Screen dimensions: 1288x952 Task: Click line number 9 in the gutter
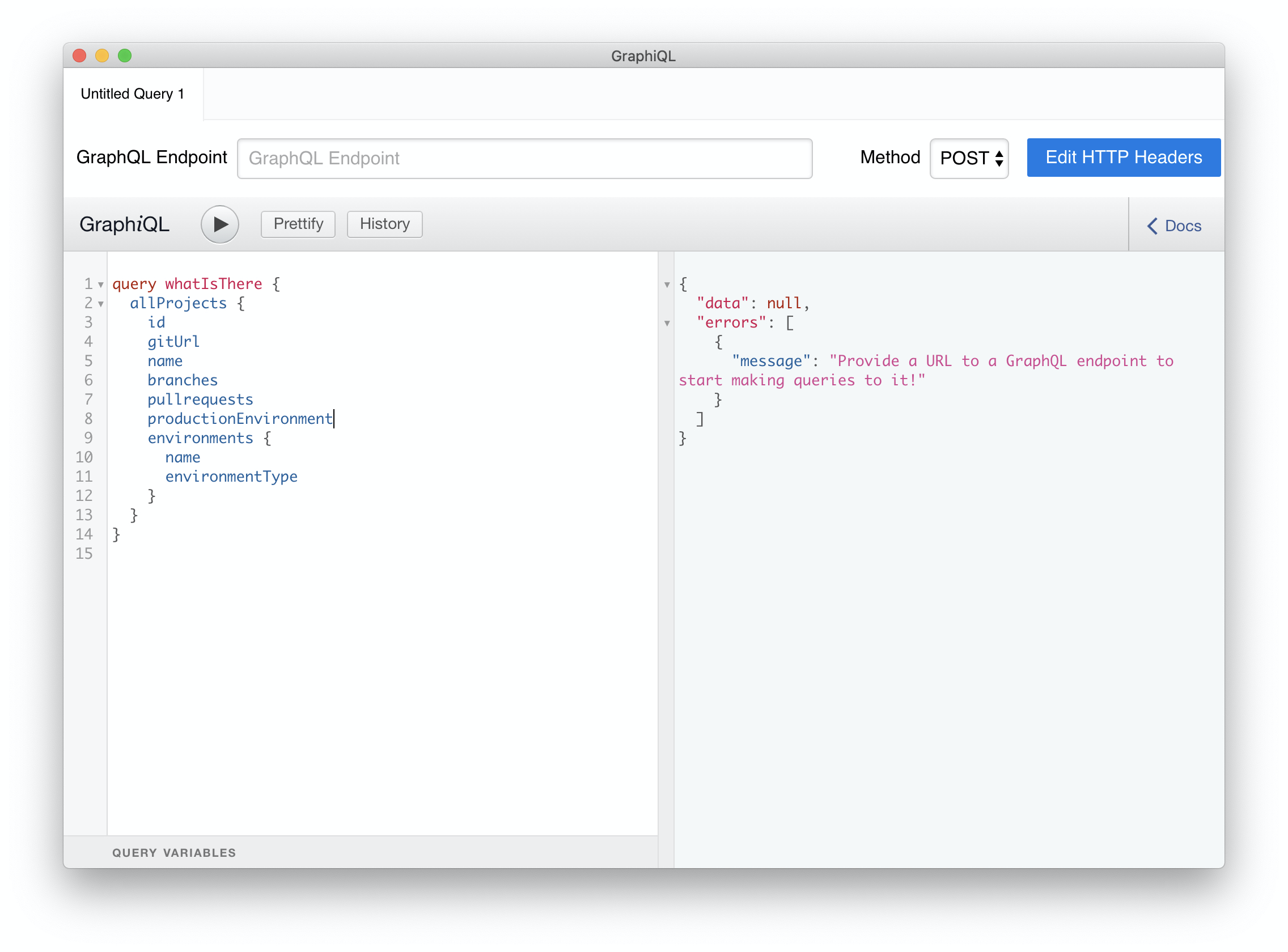[88, 438]
